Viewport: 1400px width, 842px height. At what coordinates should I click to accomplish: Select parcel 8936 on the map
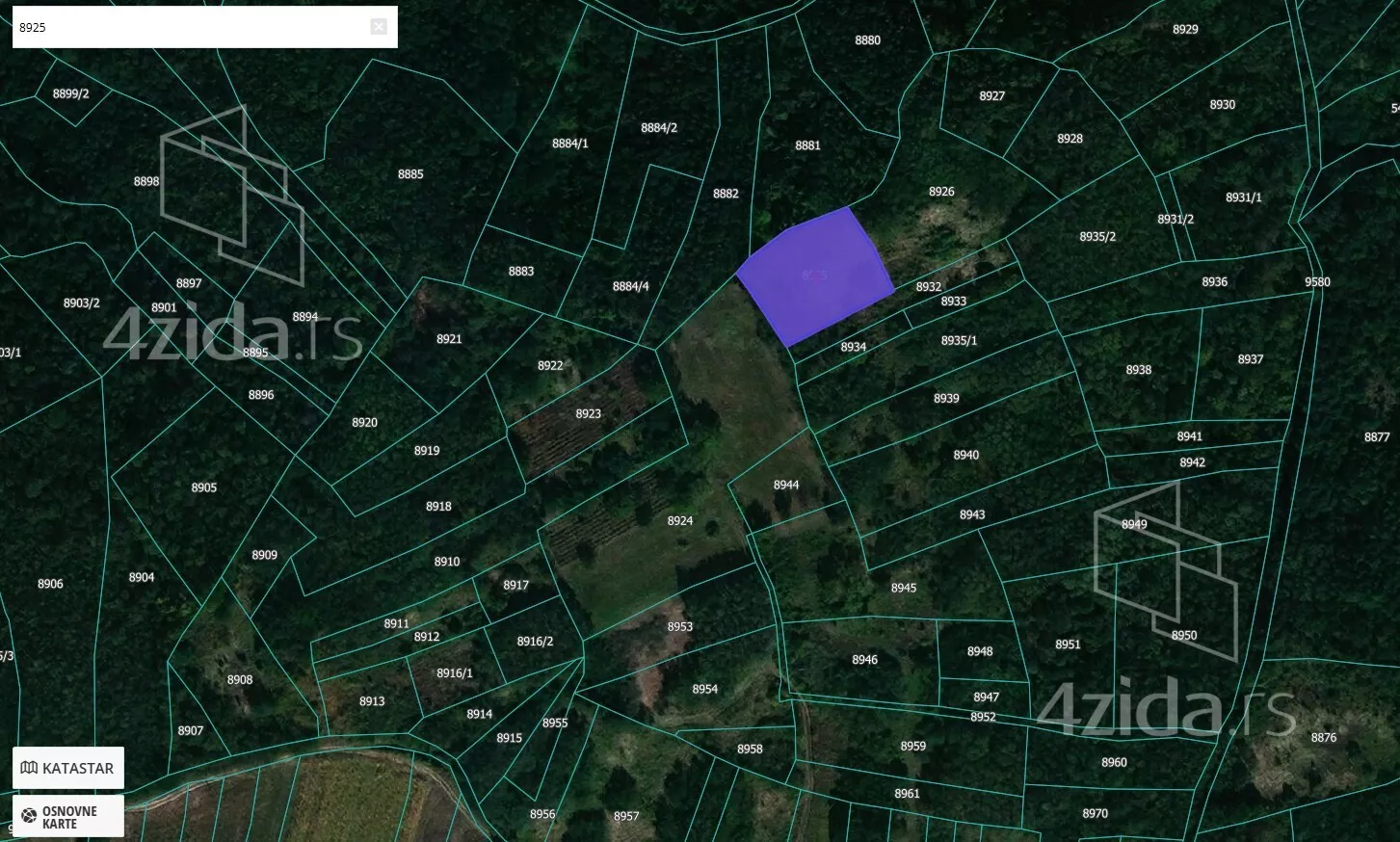coord(1215,282)
